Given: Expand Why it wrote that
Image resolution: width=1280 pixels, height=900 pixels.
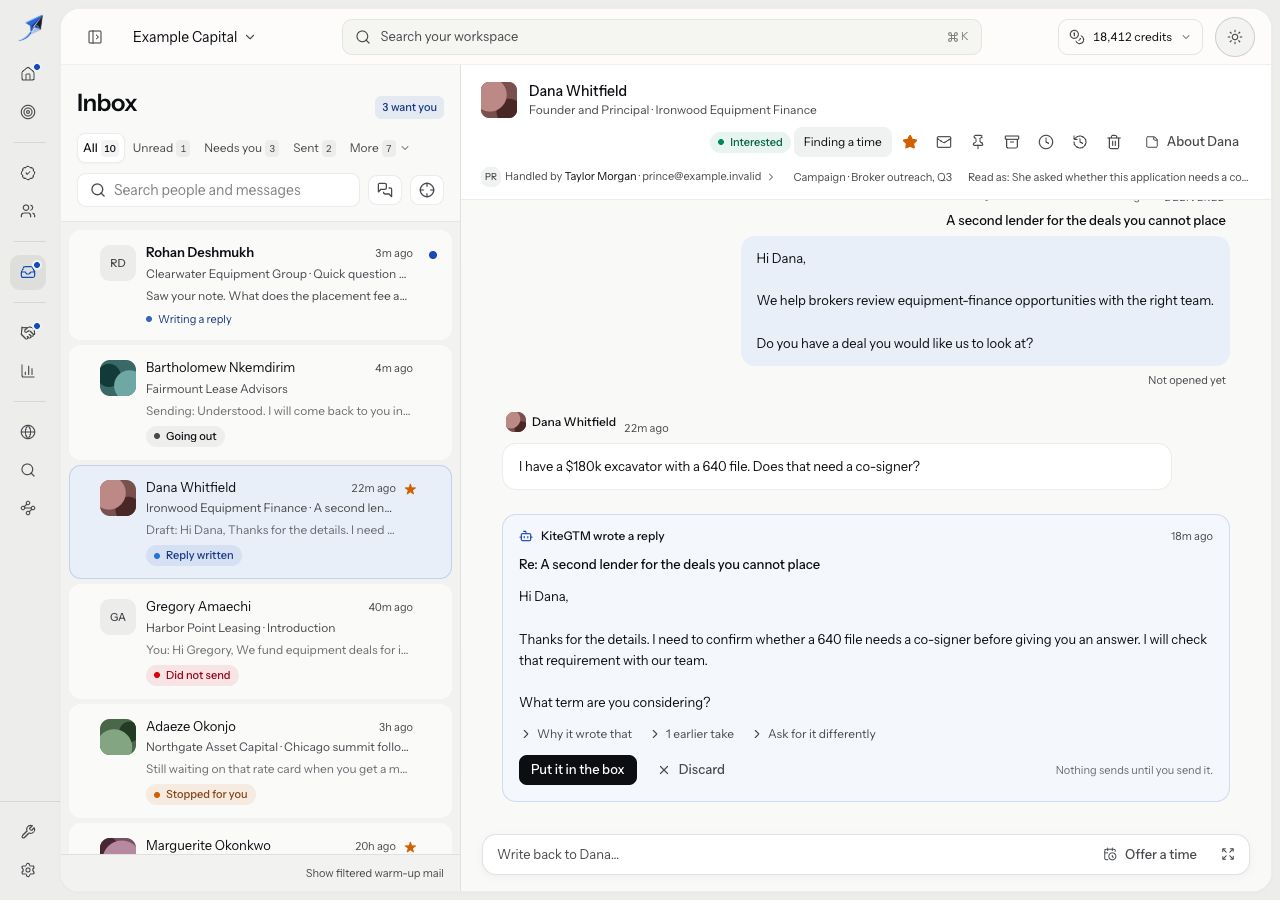Looking at the screenshot, I should coord(577,734).
